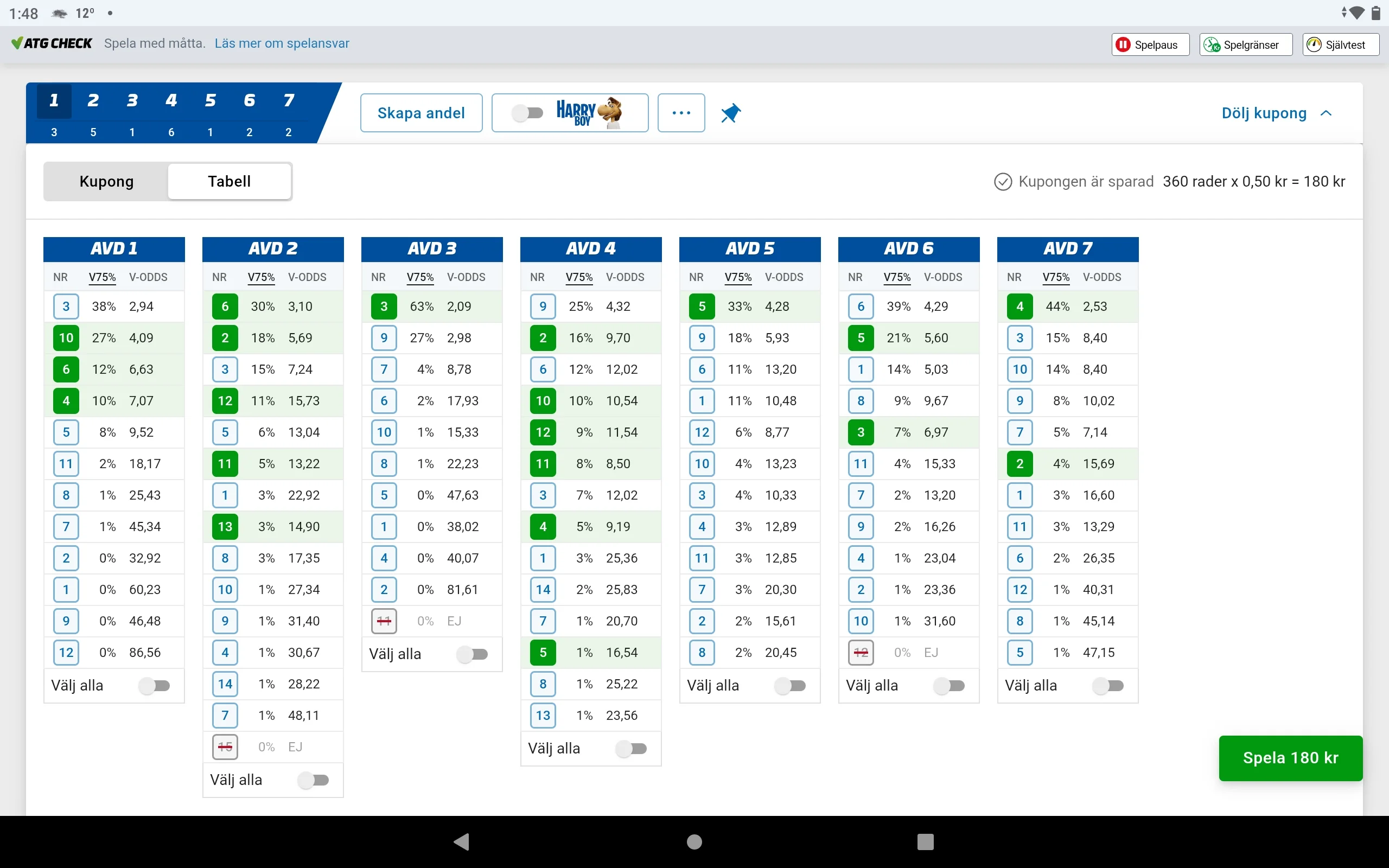
Task: Click the Spelpaus red pause icon
Action: click(1123, 45)
